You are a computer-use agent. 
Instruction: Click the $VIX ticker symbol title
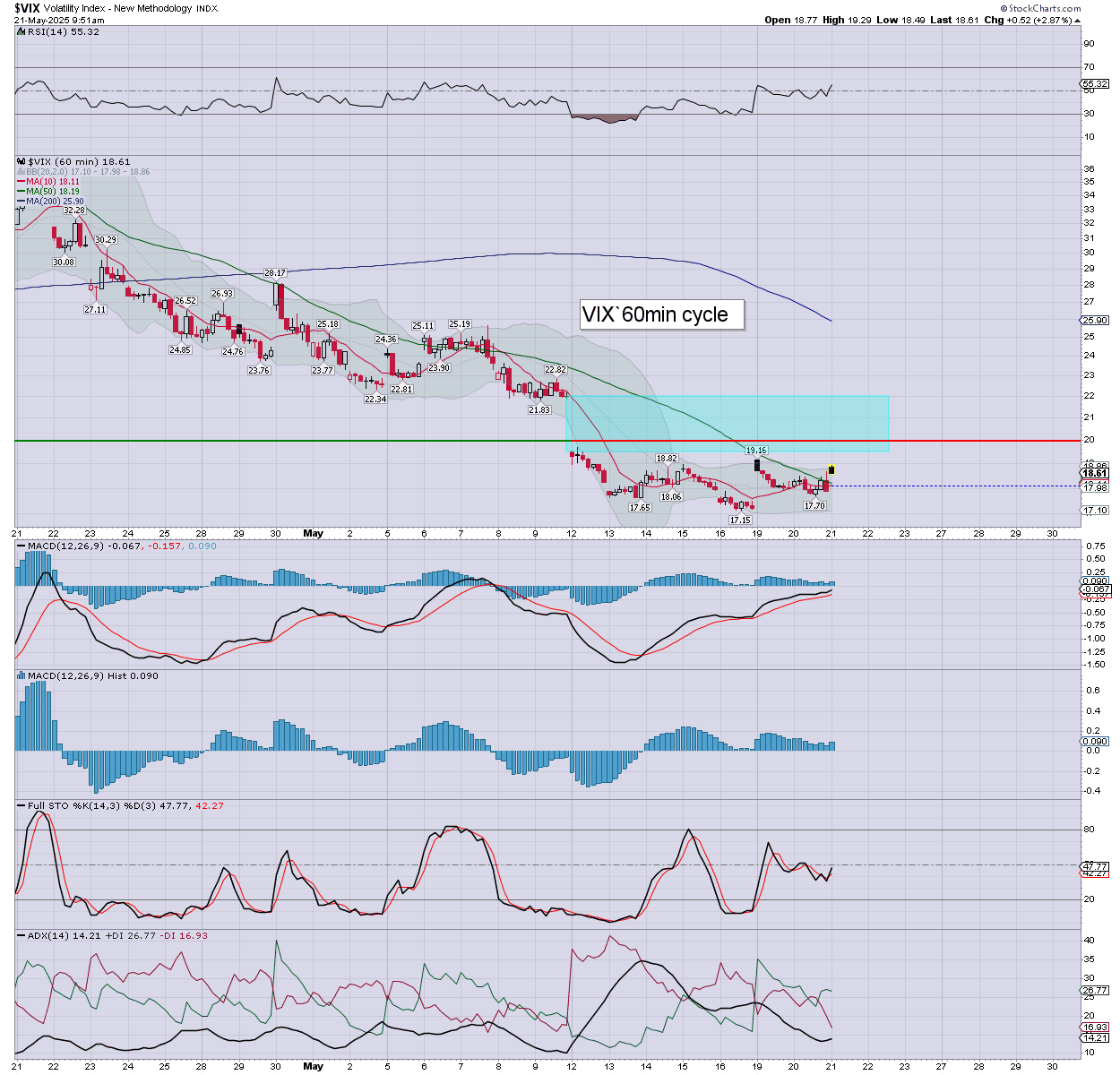click(28, 8)
